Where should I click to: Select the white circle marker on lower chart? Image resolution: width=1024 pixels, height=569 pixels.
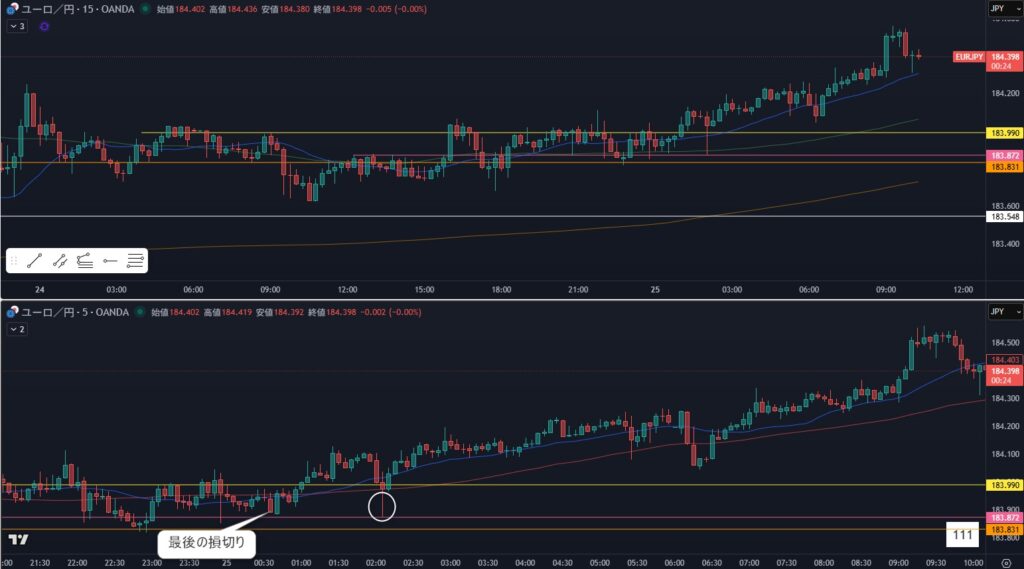382,506
